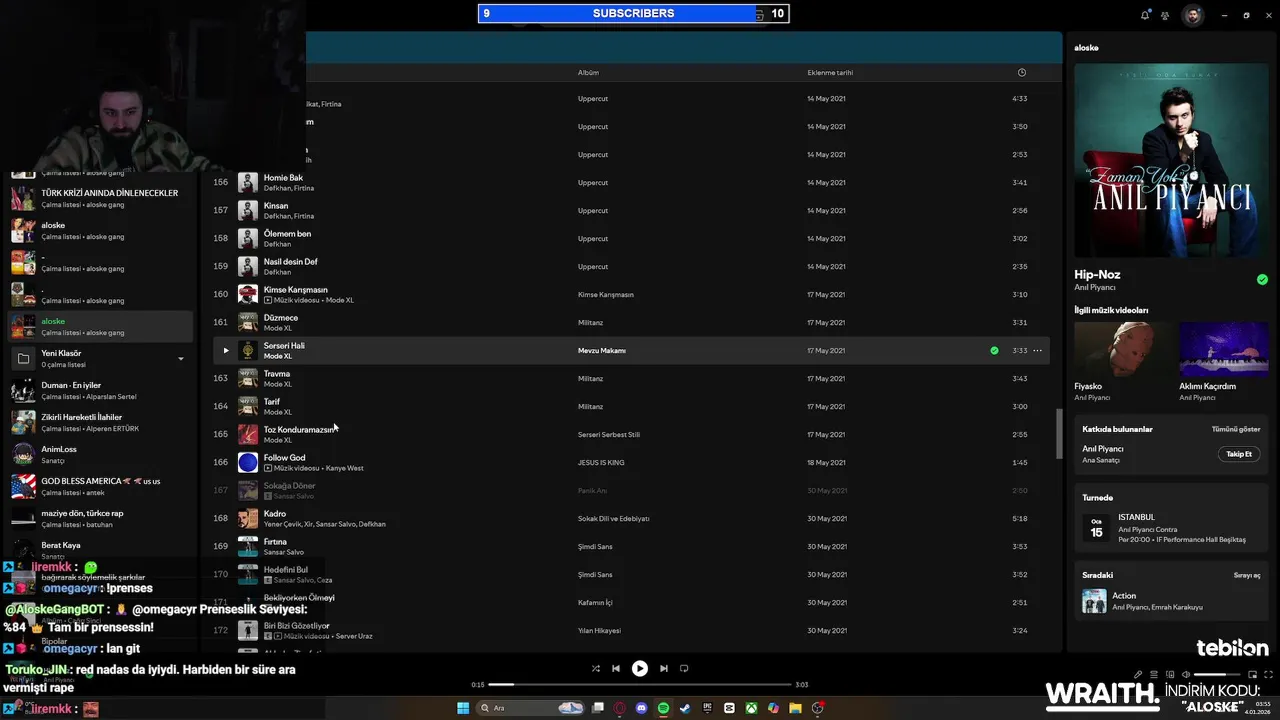Open the Aklımı Kaçırdım music video thumbnail
The height and width of the screenshot is (720, 1280).
coord(1223,349)
